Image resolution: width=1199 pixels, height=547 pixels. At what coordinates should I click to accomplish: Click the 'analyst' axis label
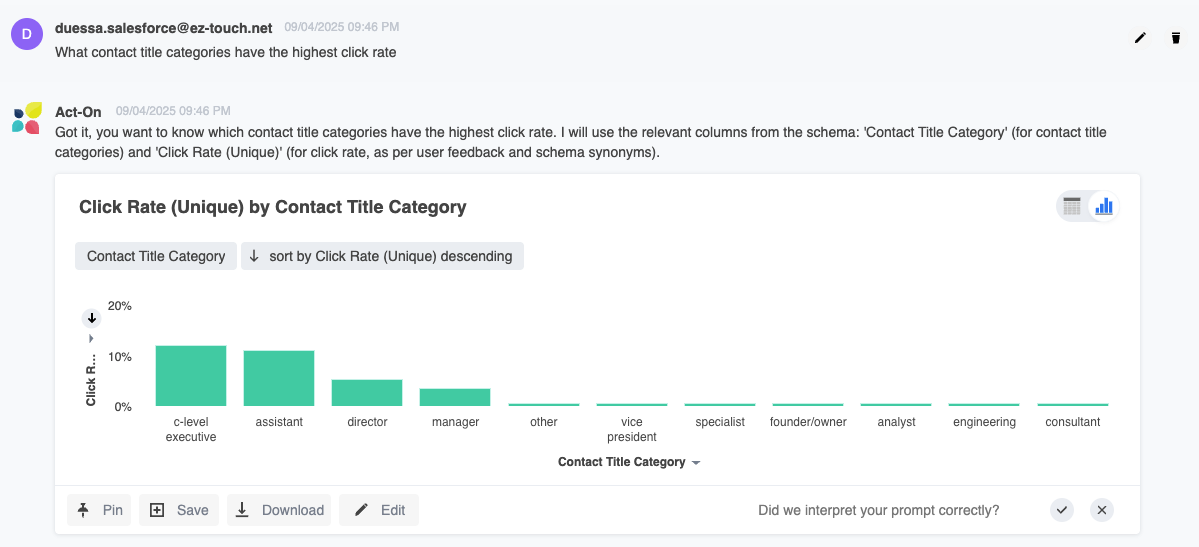click(896, 422)
